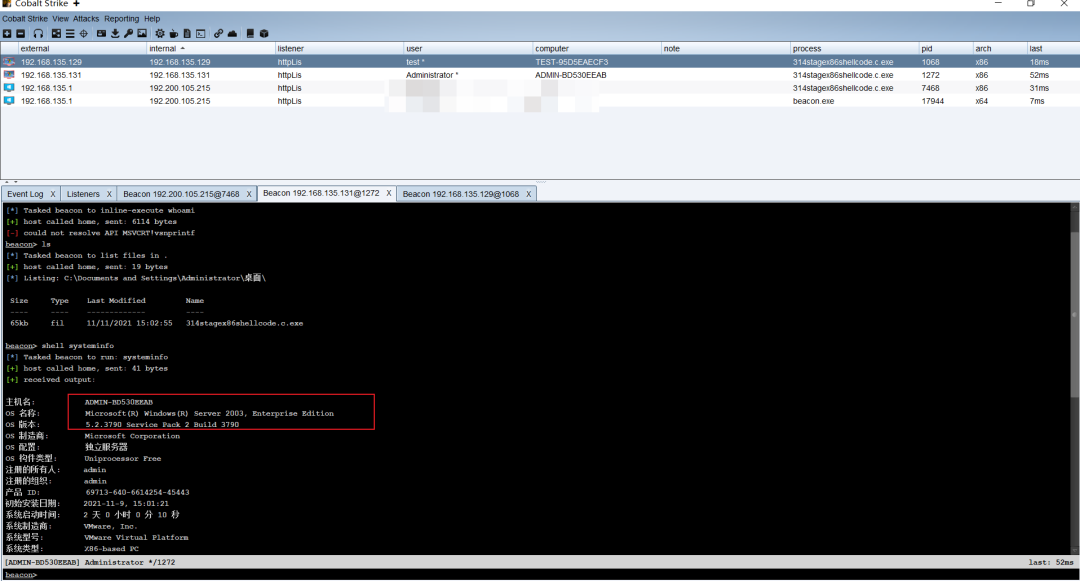
Task: Click the About cube icon in toolbar
Action: click(264, 33)
